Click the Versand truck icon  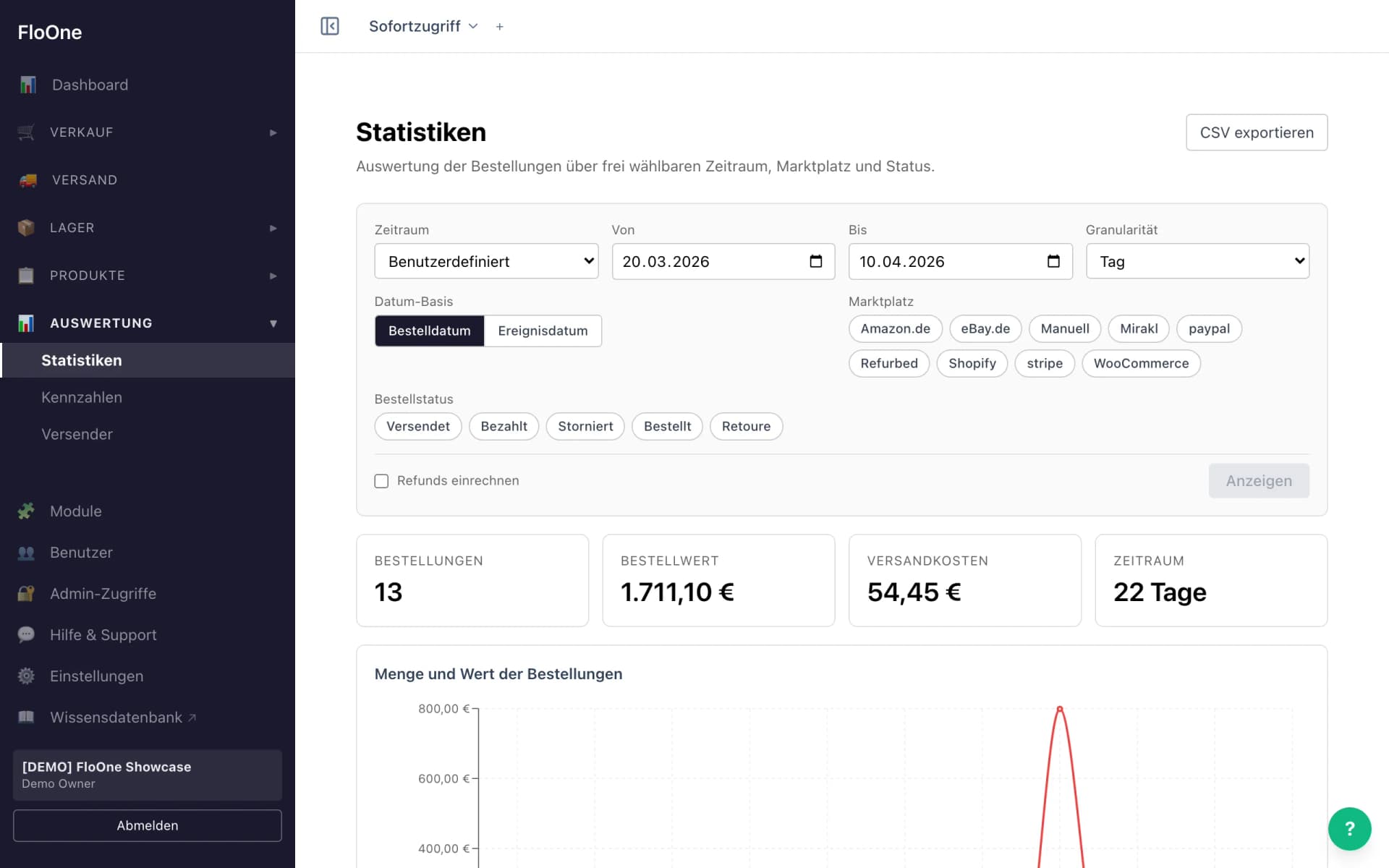click(27, 180)
